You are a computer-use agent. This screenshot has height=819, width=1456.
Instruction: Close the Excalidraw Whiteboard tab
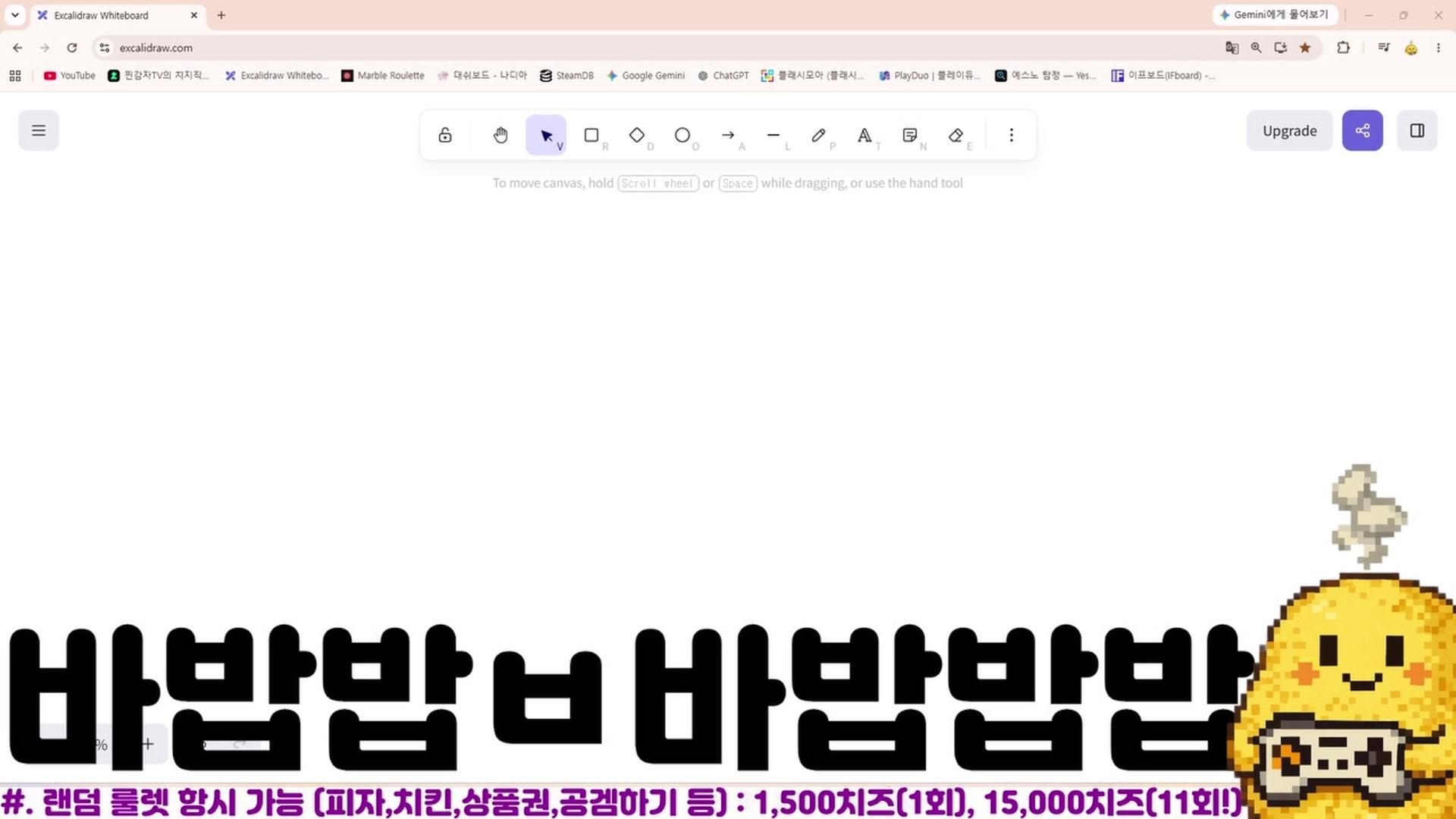(194, 15)
